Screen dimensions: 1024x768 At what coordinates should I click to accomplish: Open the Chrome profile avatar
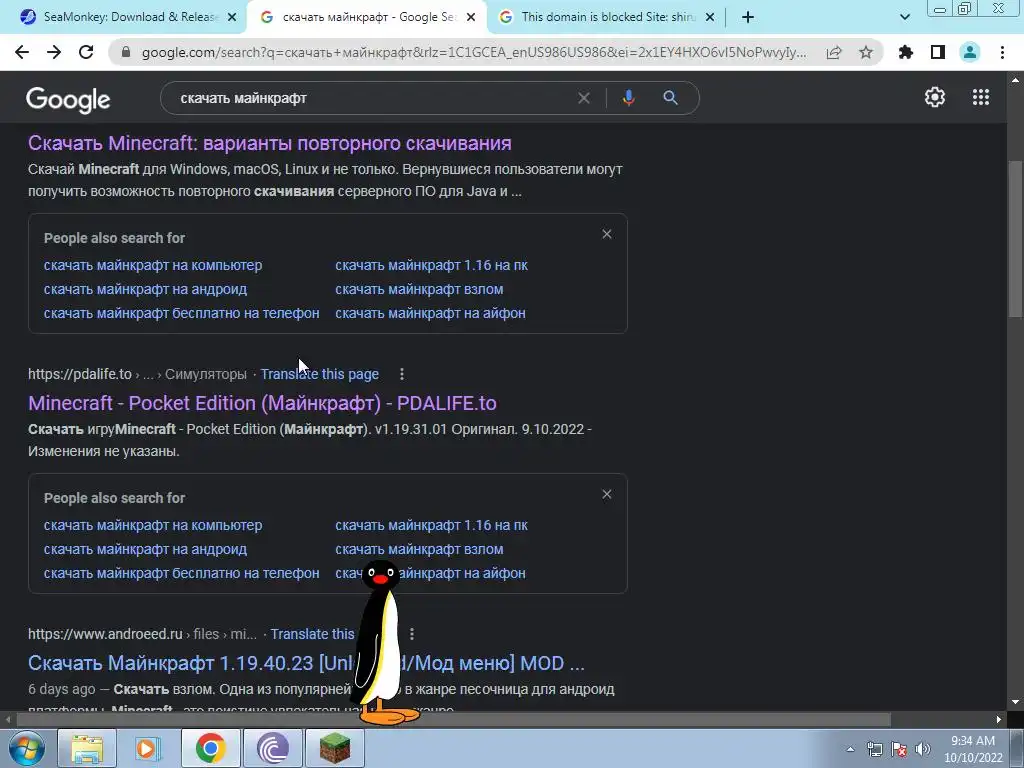pyautogui.click(x=970, y=52)
